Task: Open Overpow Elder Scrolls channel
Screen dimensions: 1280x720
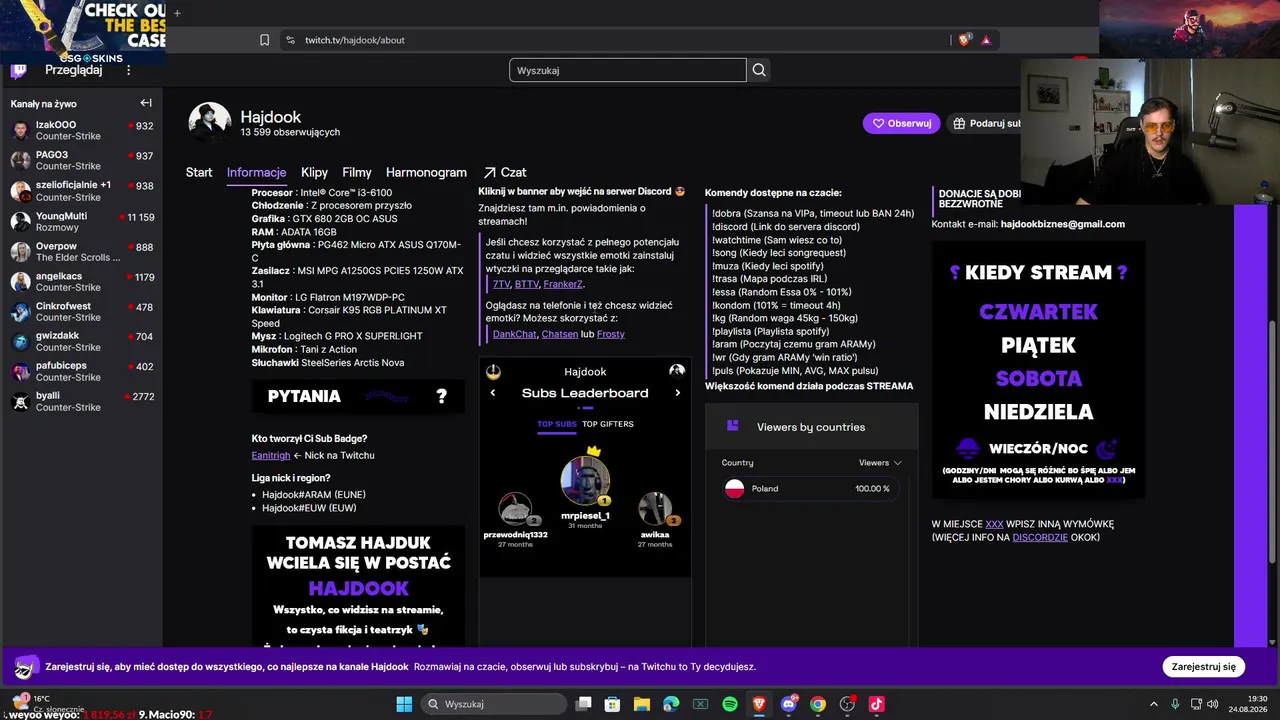Action: click(82, 251)
